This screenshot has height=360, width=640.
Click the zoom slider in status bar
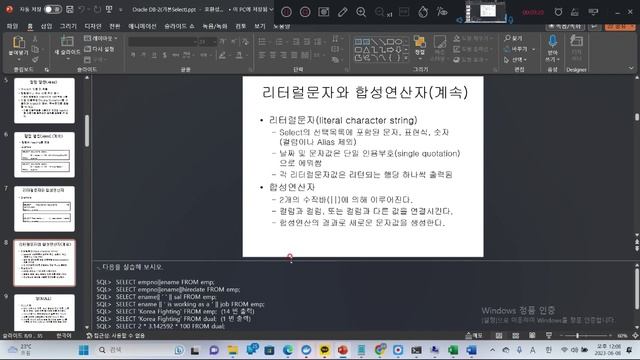pos(585,336)
